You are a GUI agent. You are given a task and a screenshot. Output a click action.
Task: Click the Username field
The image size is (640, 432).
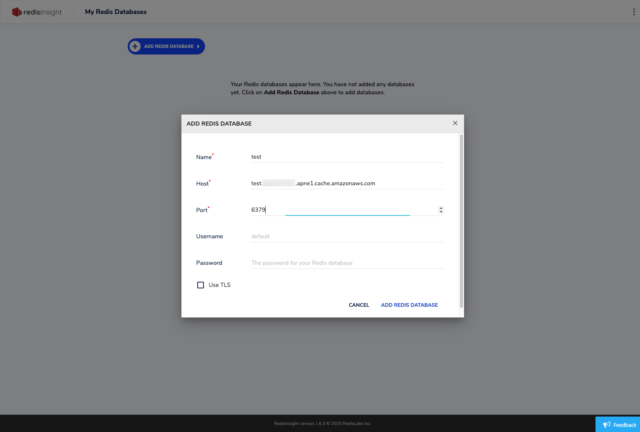coord(347,236)
